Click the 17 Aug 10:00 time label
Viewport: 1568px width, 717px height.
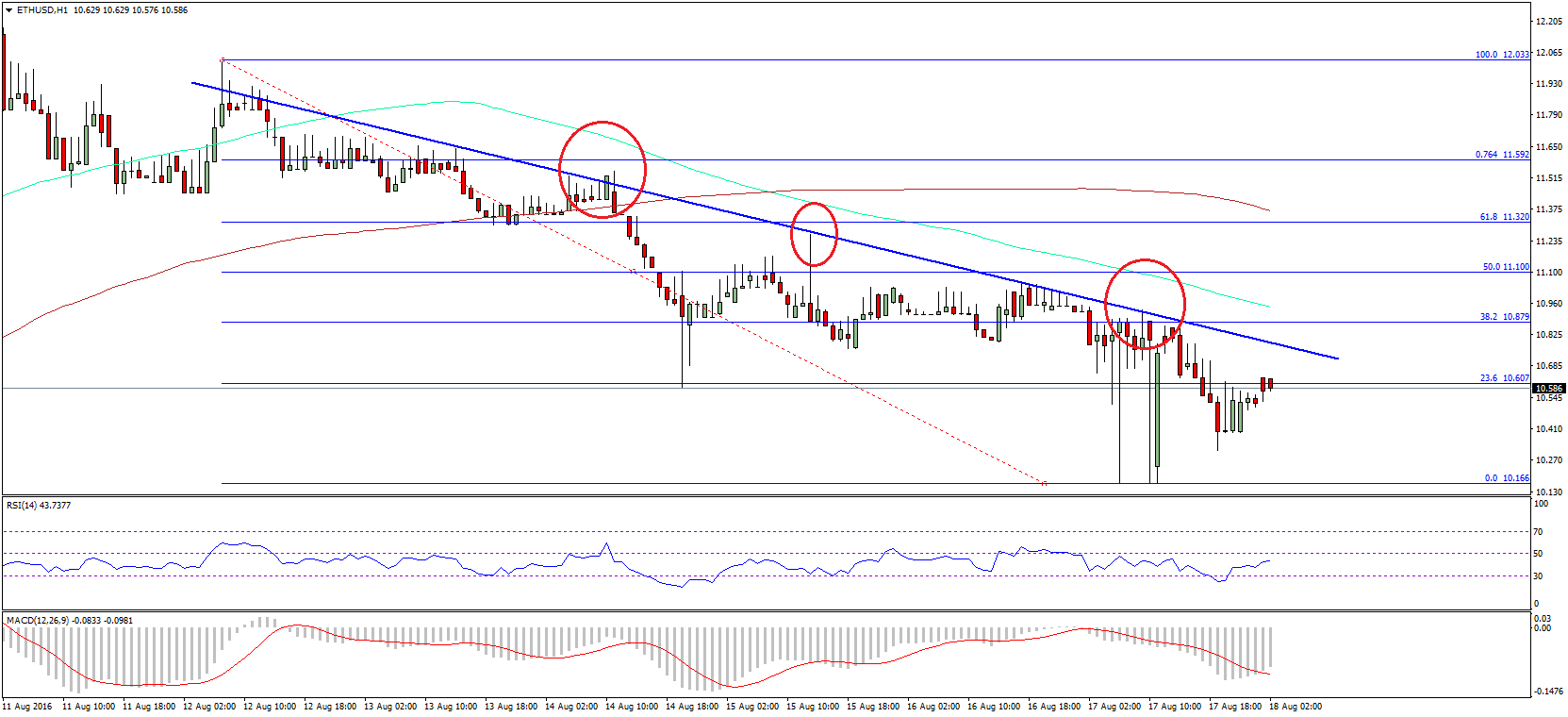click(1175, 707)
